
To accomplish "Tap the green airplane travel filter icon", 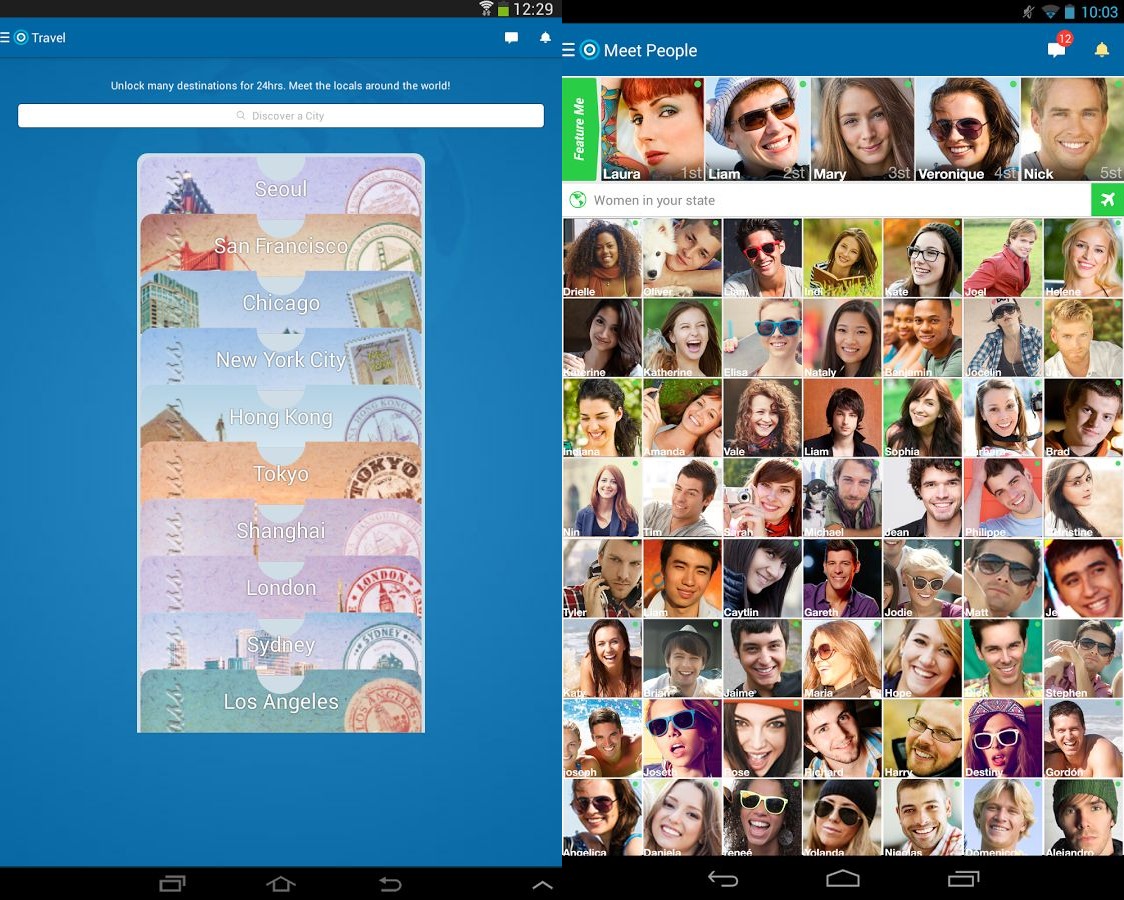I will click(x=1107, y=199).
